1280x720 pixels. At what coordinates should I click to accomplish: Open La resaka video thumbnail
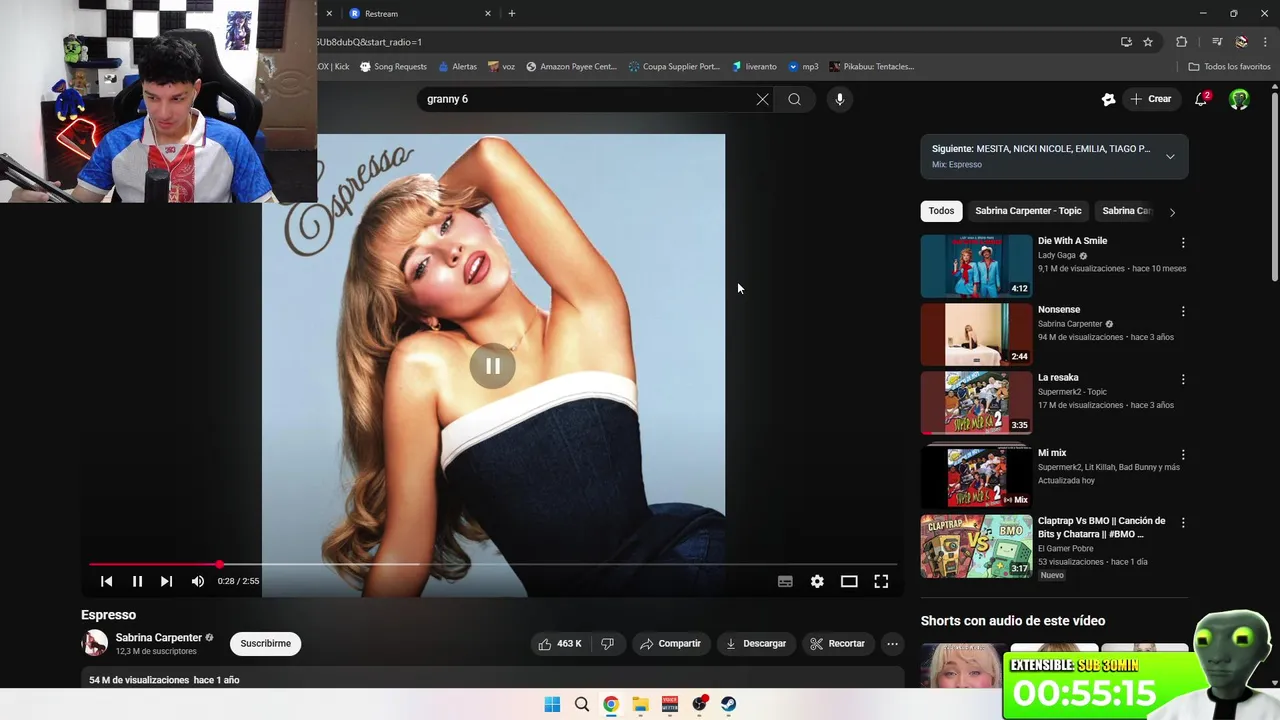pyautogui.click(x=976, y=403)
